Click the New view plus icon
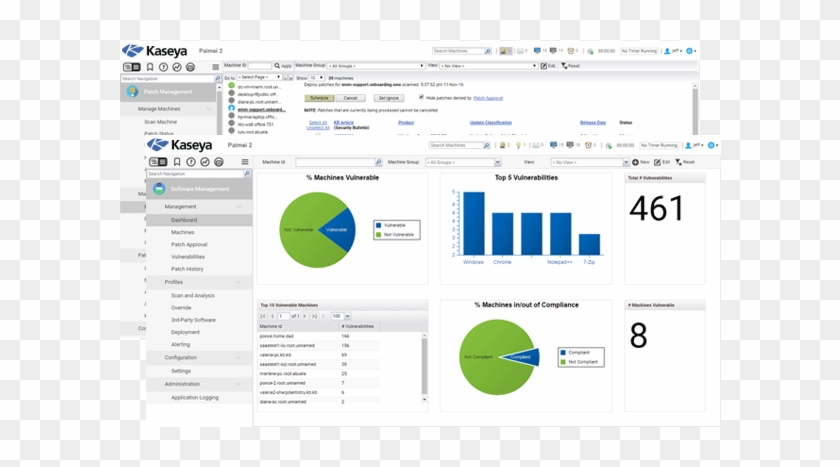The height and width of the screenshot is (467, 840). click(635, 162)
